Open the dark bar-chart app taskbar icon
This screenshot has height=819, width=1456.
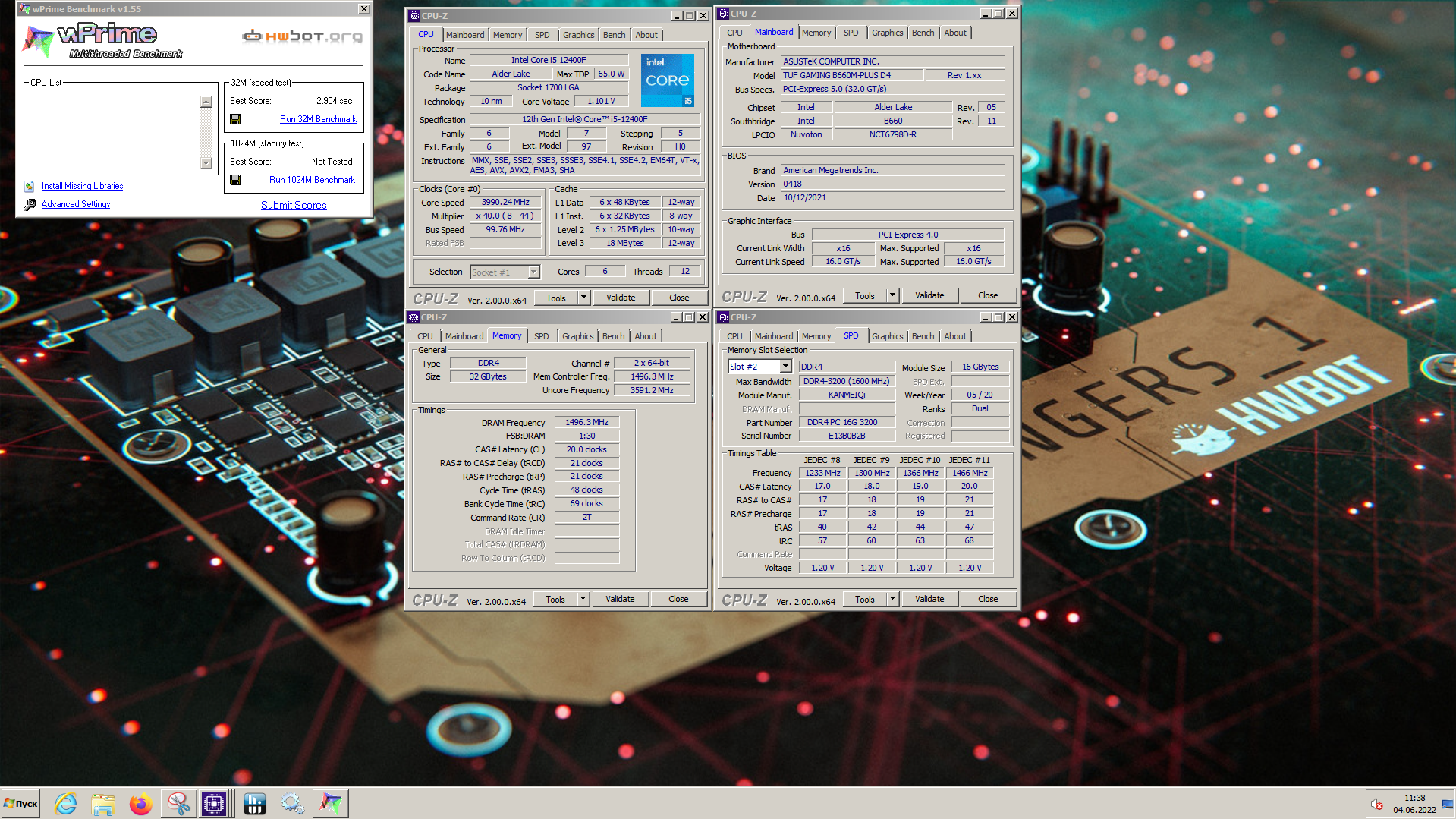(x=255, y=803)
